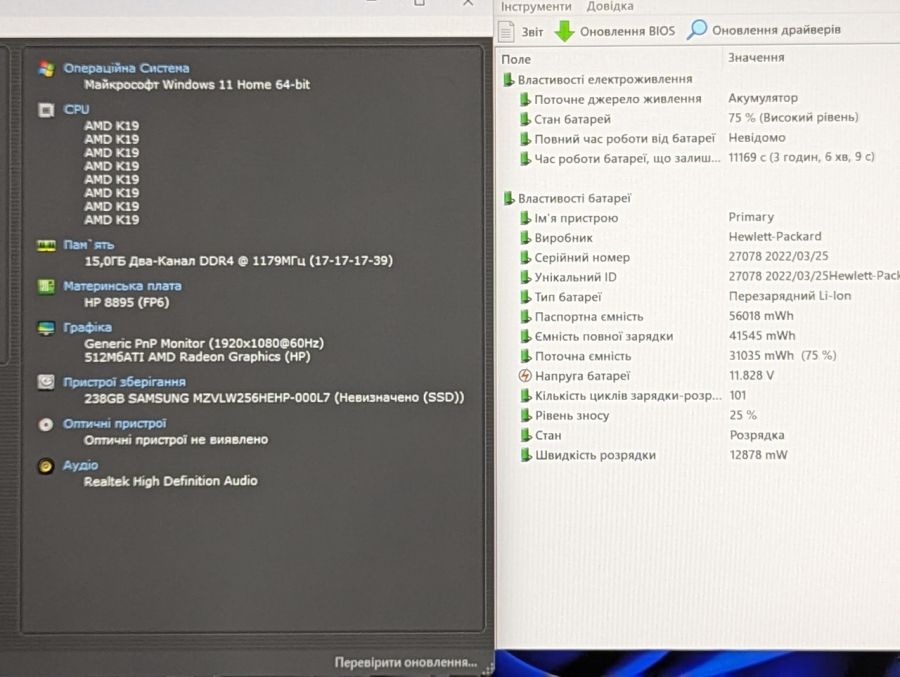The height and width of the screenshot is (677, 900).
Task: Click the 56018 mWh value
Action: point(761,316)
